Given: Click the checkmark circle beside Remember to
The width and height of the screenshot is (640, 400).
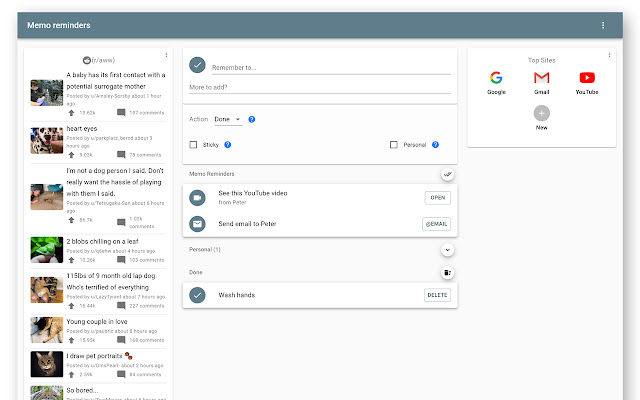Looking at the screenshot, I should pyautogui.click(x=197, y=65).
